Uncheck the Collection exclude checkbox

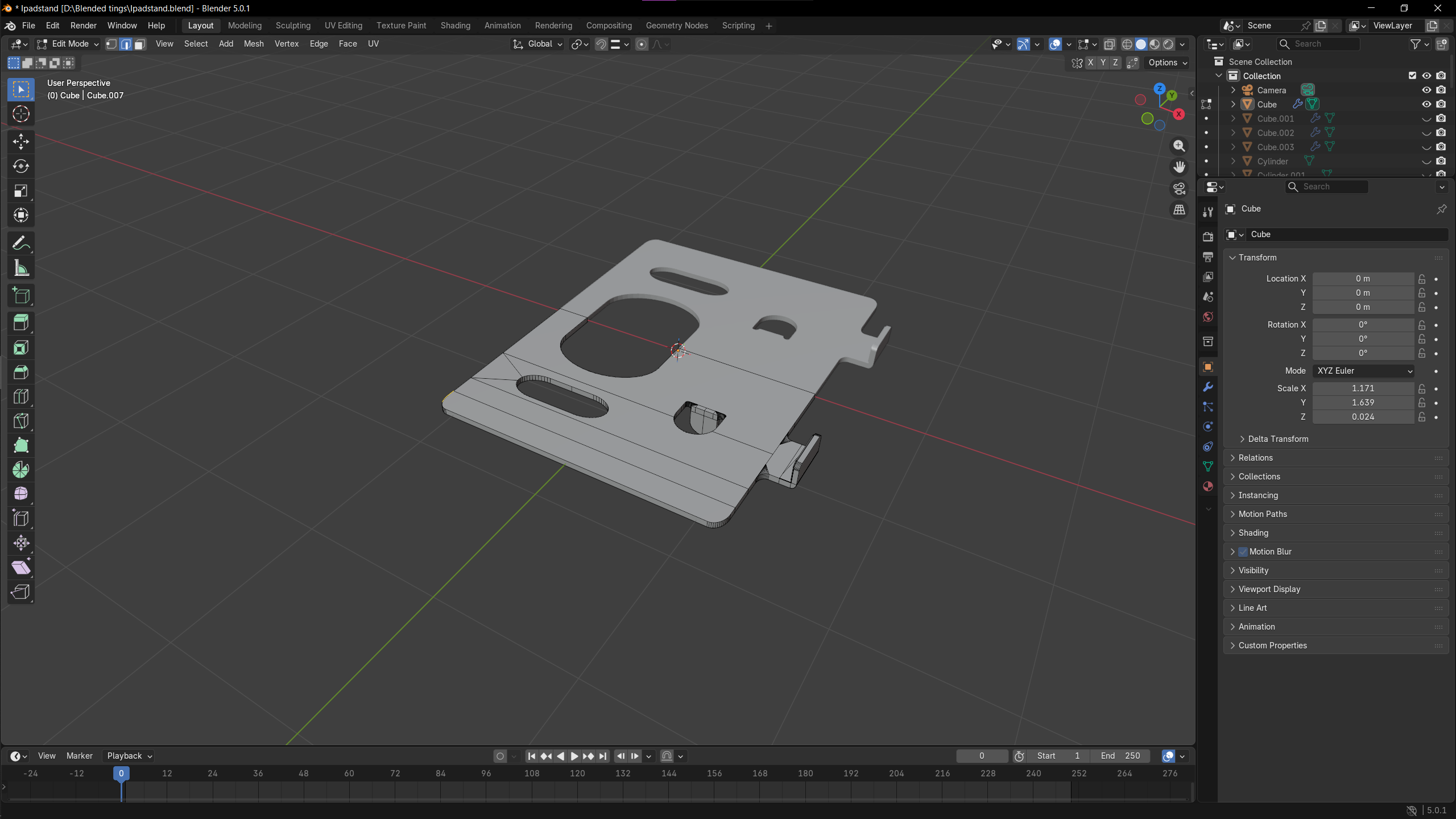[1412, 76]
